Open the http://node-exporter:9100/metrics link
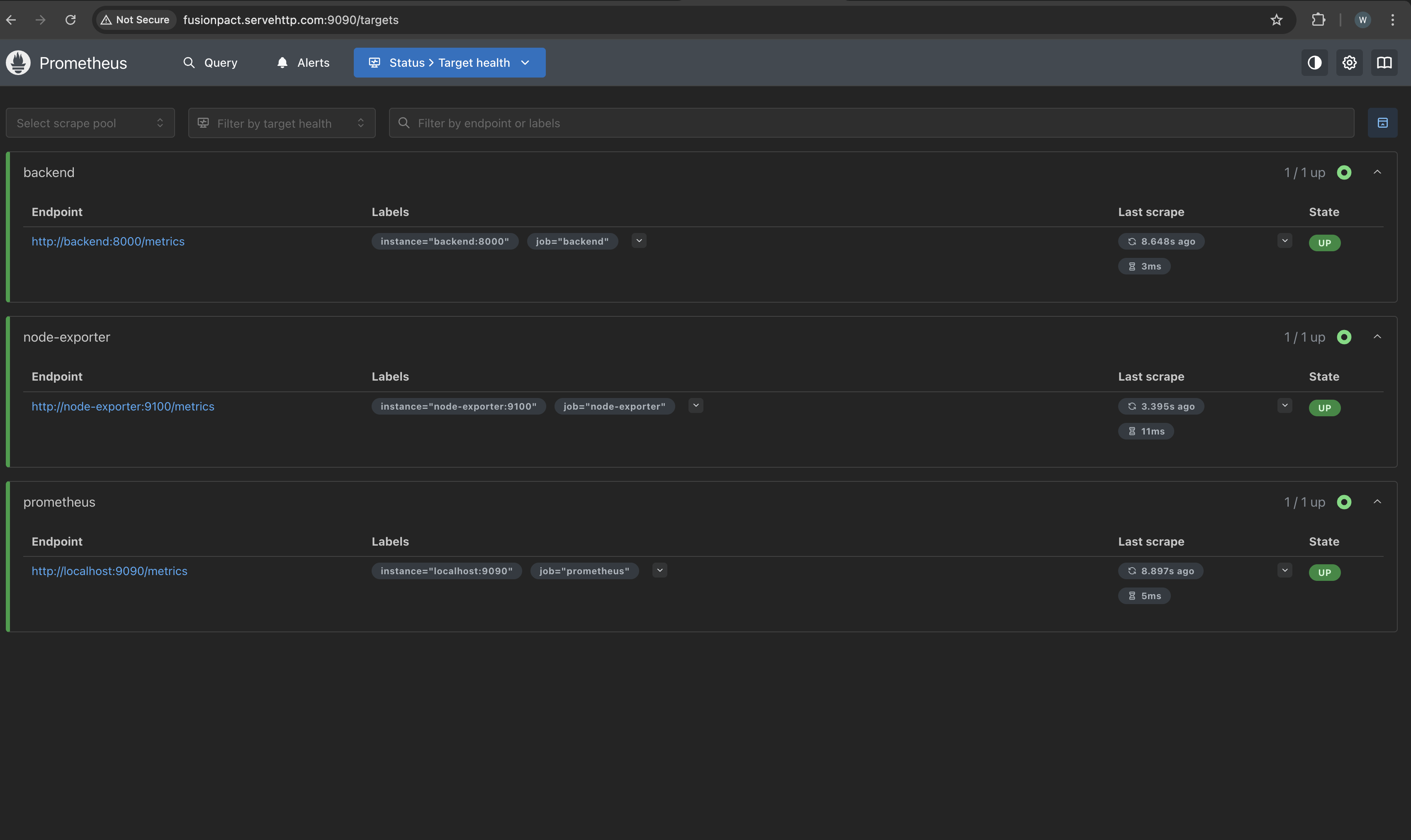 123,406
